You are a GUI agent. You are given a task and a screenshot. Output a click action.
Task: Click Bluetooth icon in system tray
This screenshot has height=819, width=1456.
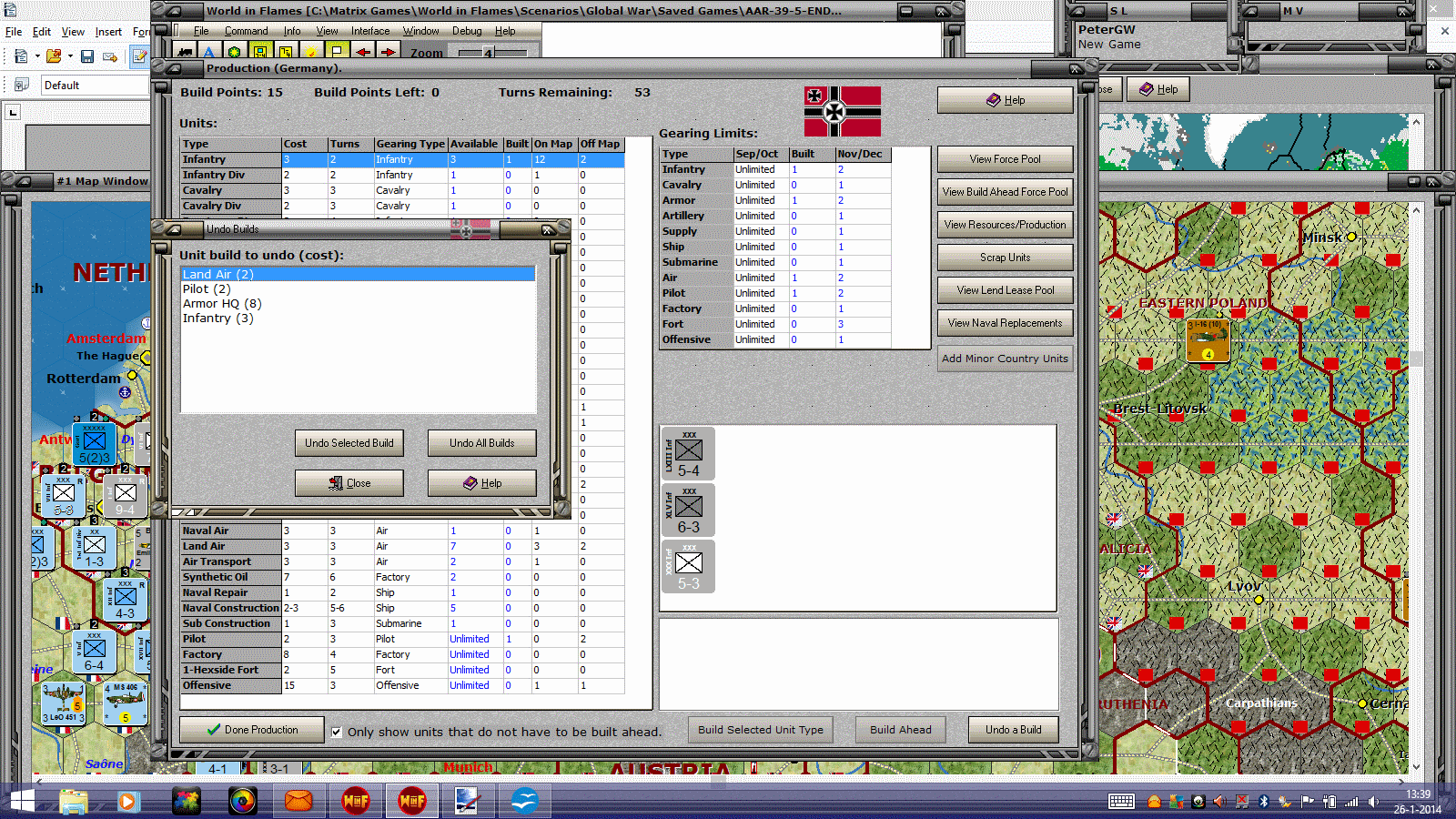click(1263, 802)
